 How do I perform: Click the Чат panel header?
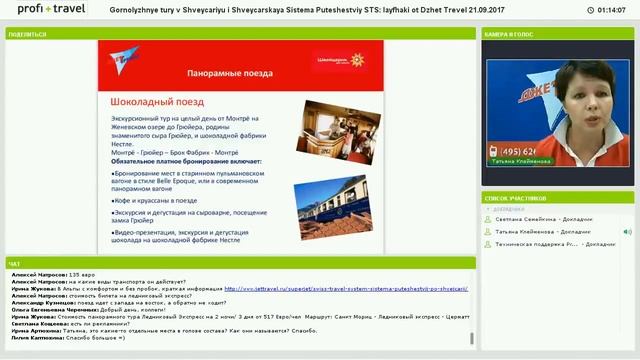click(240, 263)
